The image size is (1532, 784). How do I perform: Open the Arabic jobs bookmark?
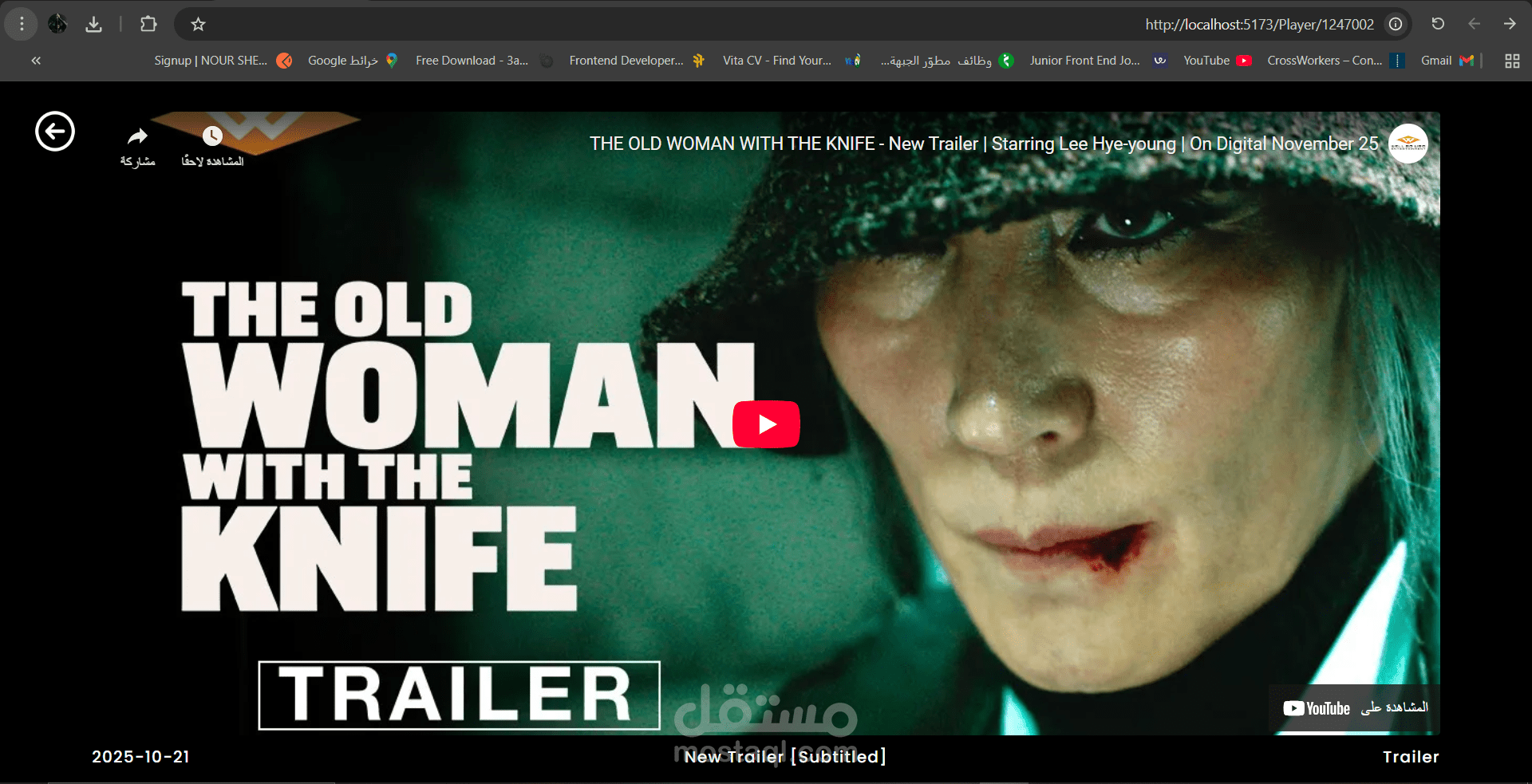point(946,61)
